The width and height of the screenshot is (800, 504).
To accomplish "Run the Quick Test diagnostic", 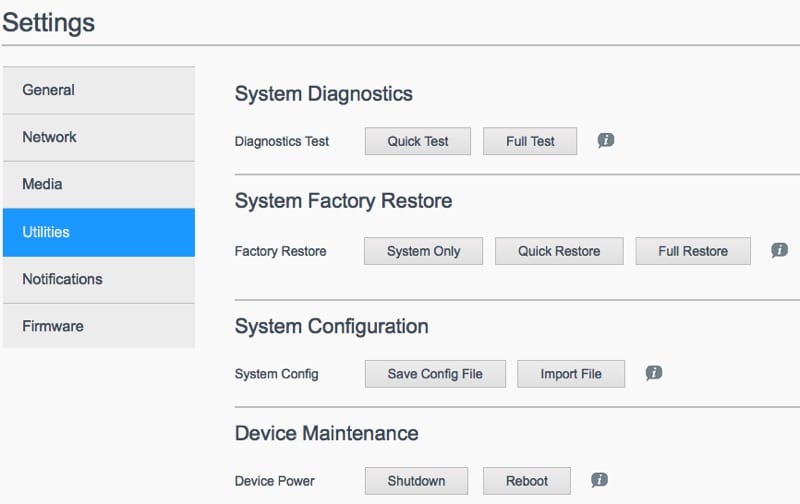I will click(418, 141).
